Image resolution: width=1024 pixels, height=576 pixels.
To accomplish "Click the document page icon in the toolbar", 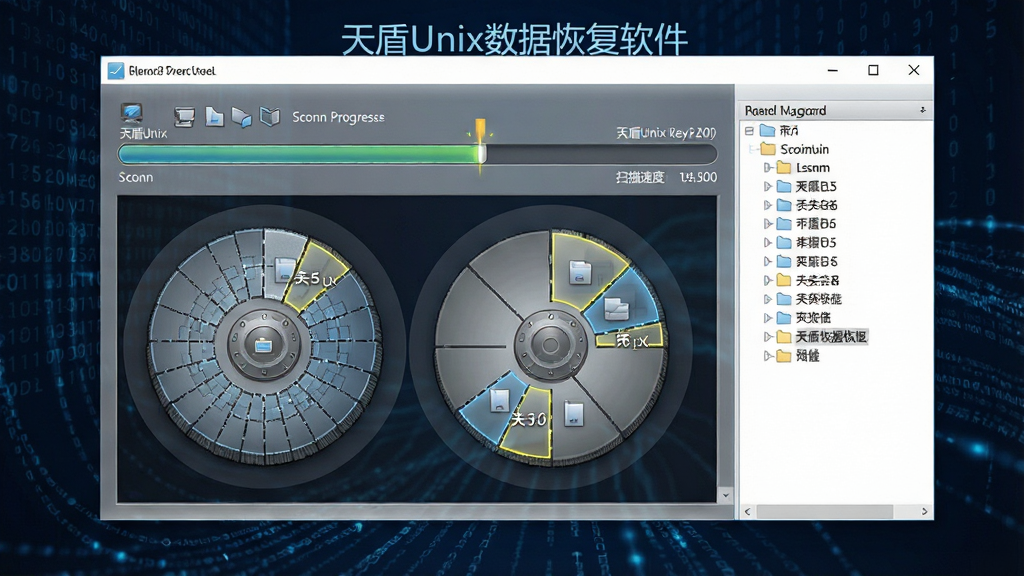I will click(214, 117).
